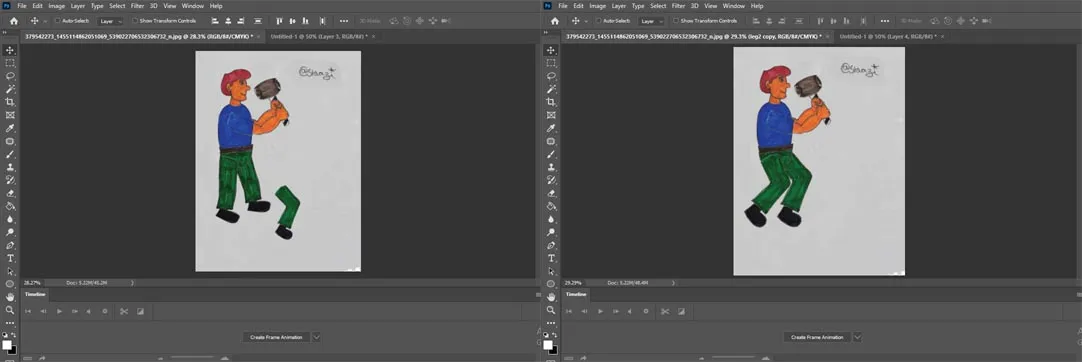Select the Paint Bucket tool in left window

click(x=10, y=206)
